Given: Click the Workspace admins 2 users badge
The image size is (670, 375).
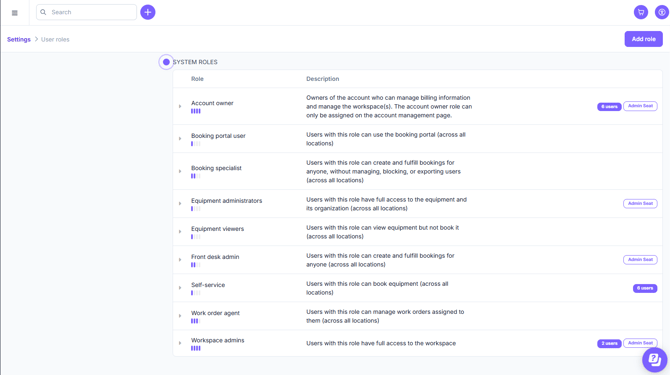Looking at the screenshot, I should tap(609, 343).
